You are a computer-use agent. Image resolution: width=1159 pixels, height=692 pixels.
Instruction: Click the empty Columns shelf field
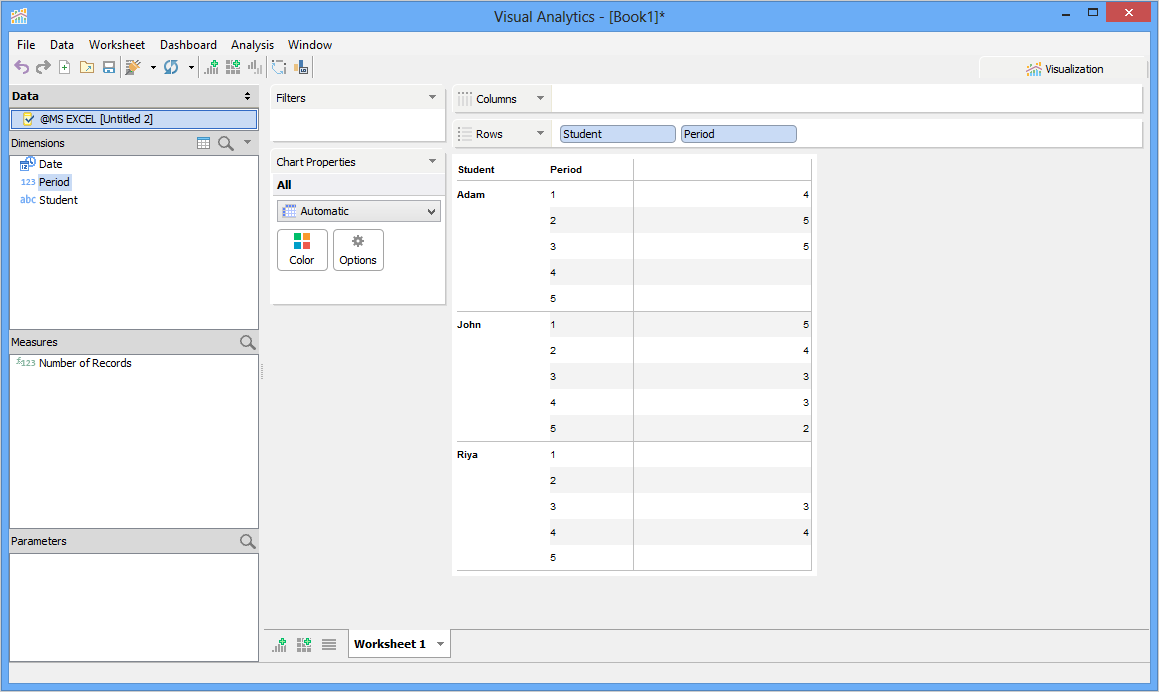(x=846, y=98)
